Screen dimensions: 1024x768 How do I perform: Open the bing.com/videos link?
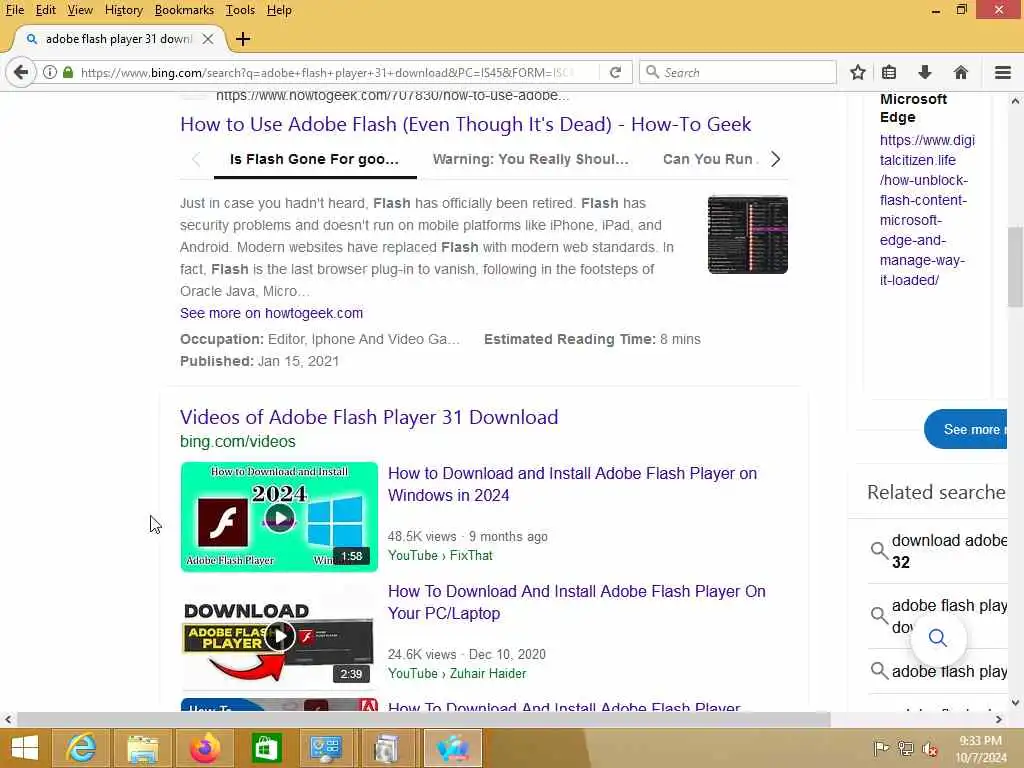point(238,441)
